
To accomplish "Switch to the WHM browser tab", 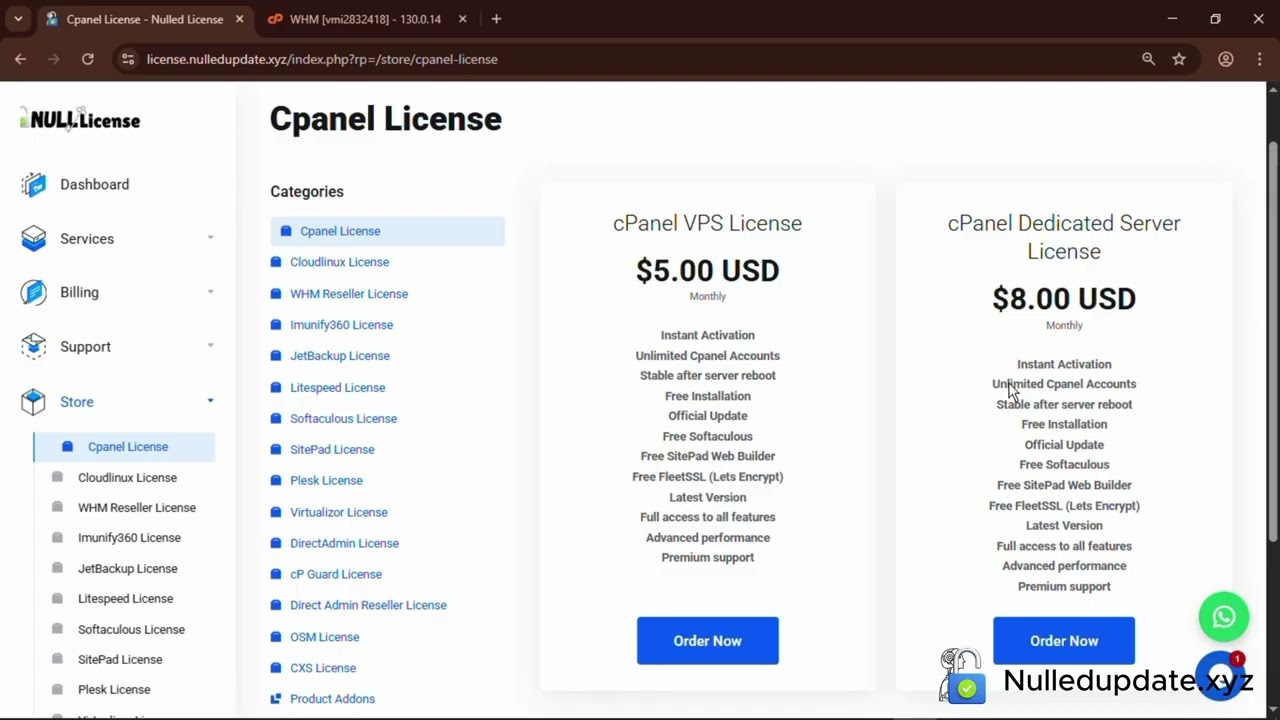I will (365, 19).
